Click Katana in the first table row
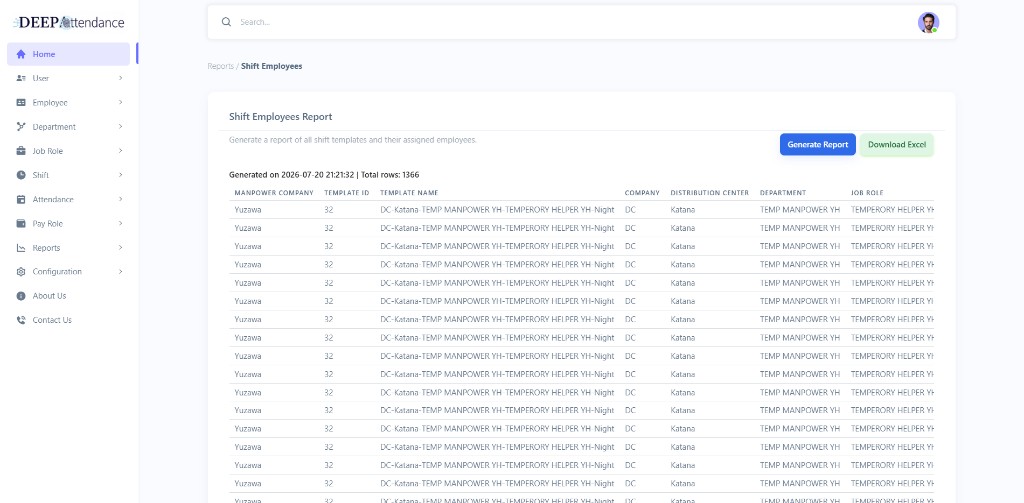 tap(682, 210)
